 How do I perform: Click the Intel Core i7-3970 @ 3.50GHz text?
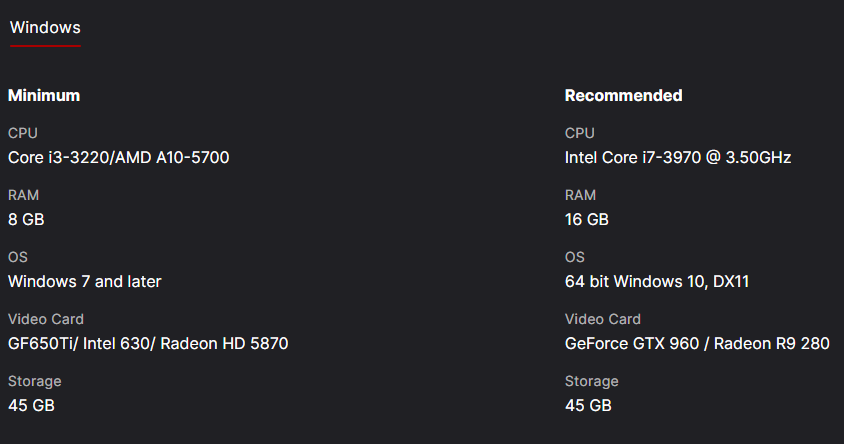pyautogui.click(x=678, y=157)
